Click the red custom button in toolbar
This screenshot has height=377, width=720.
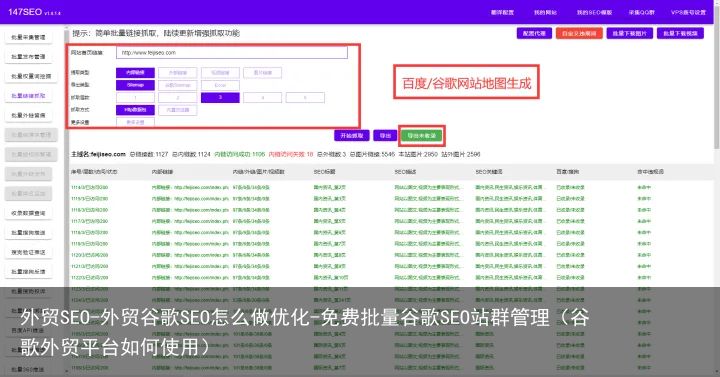(579, 34)
